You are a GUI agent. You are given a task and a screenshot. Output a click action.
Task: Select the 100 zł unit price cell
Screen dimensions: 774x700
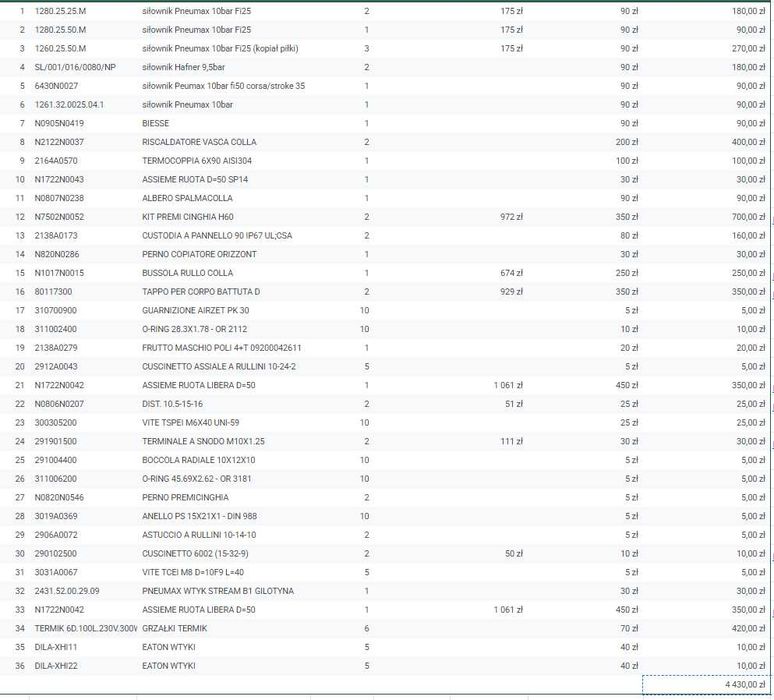(x=627, y=161)
